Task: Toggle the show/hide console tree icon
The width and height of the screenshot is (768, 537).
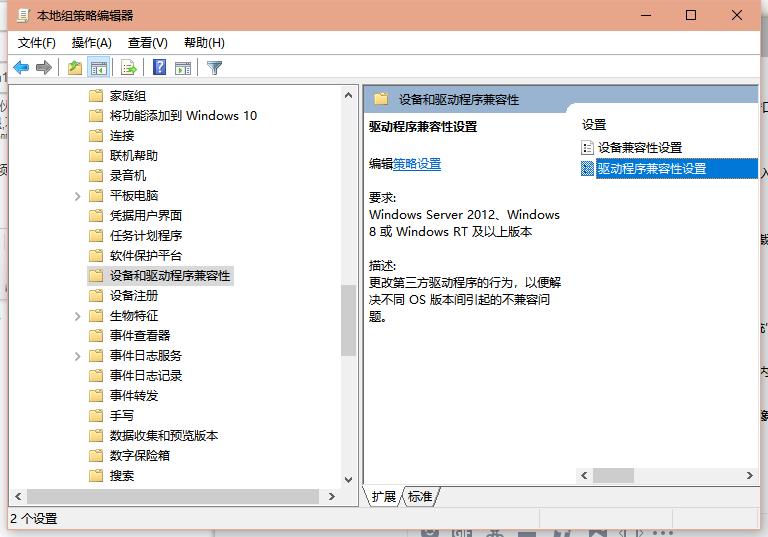Action: click(99, 68)
